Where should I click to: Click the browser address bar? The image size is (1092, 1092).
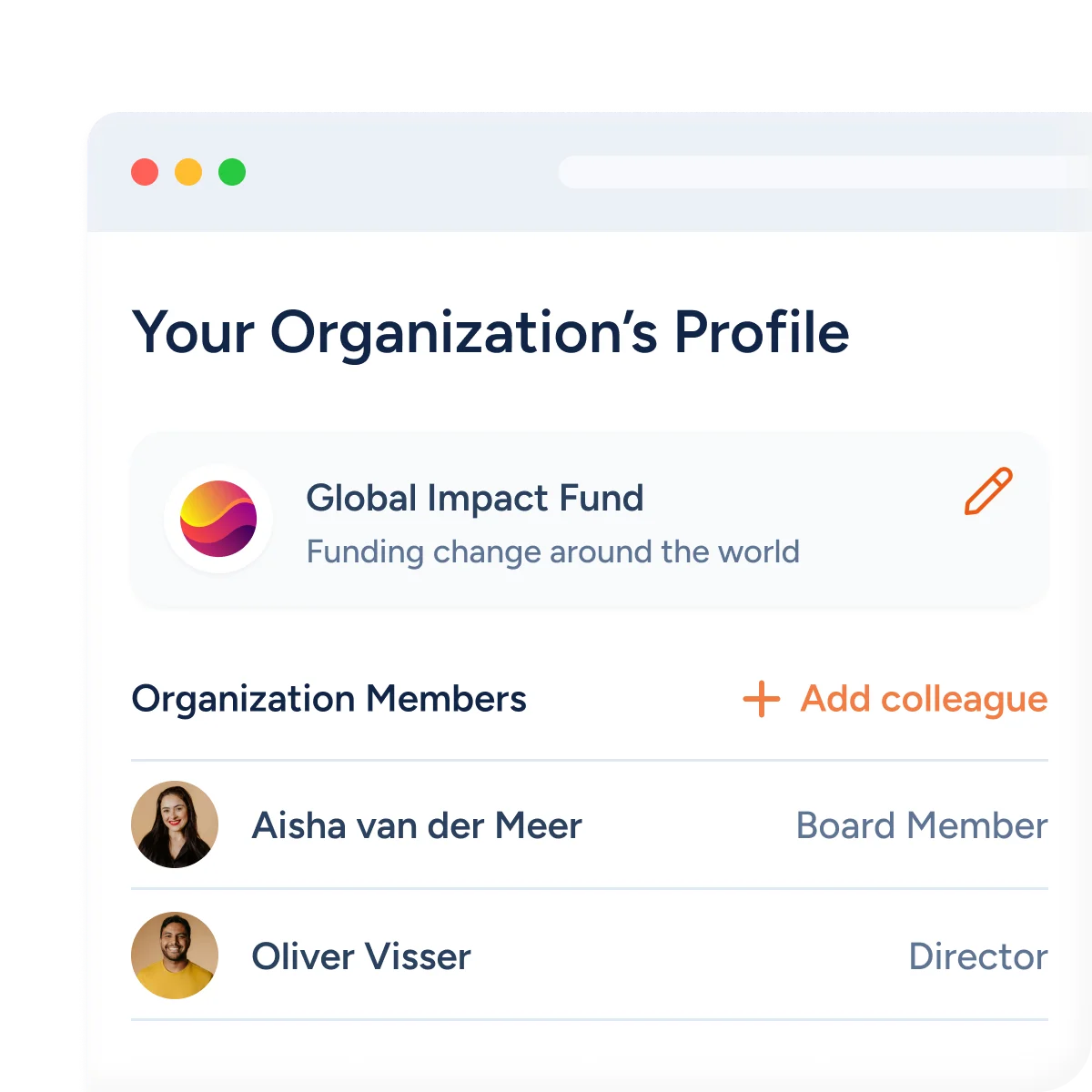(x=819, y=171)
